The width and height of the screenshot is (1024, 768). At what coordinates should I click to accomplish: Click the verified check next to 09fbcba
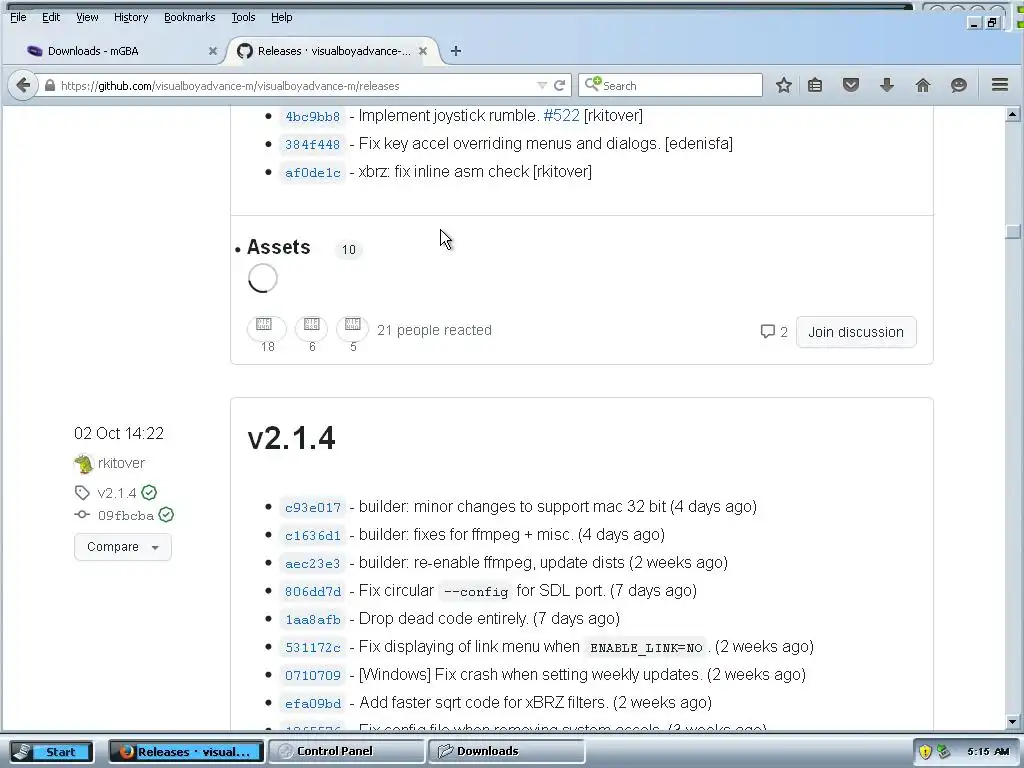tap(167, 515)
